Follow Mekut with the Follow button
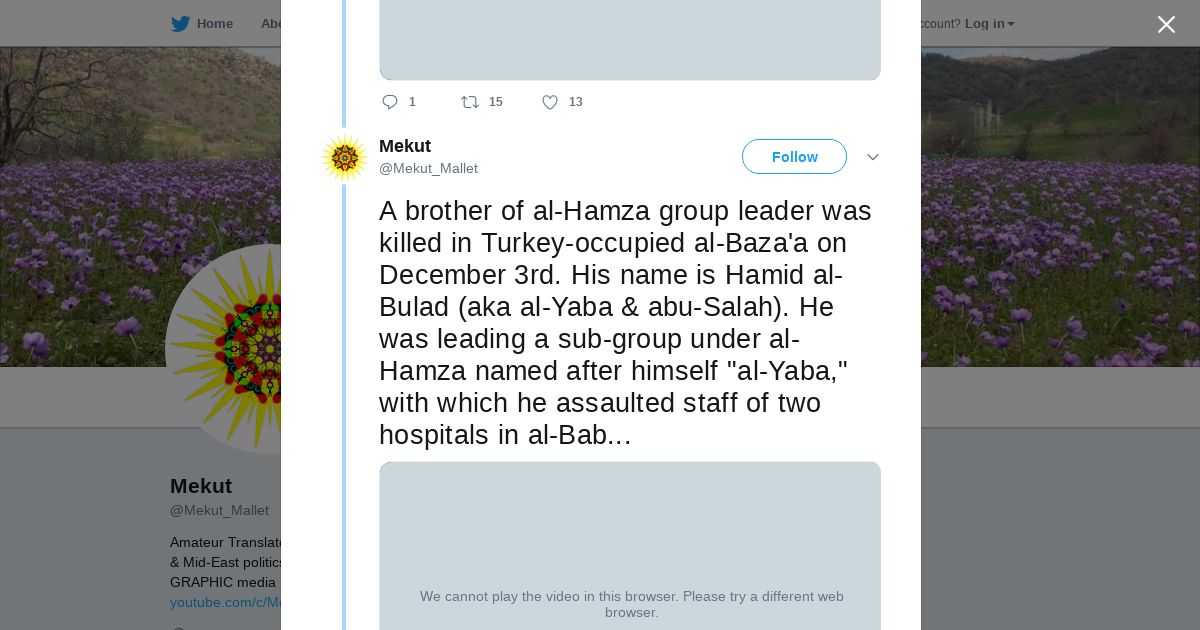 point(794,157)
